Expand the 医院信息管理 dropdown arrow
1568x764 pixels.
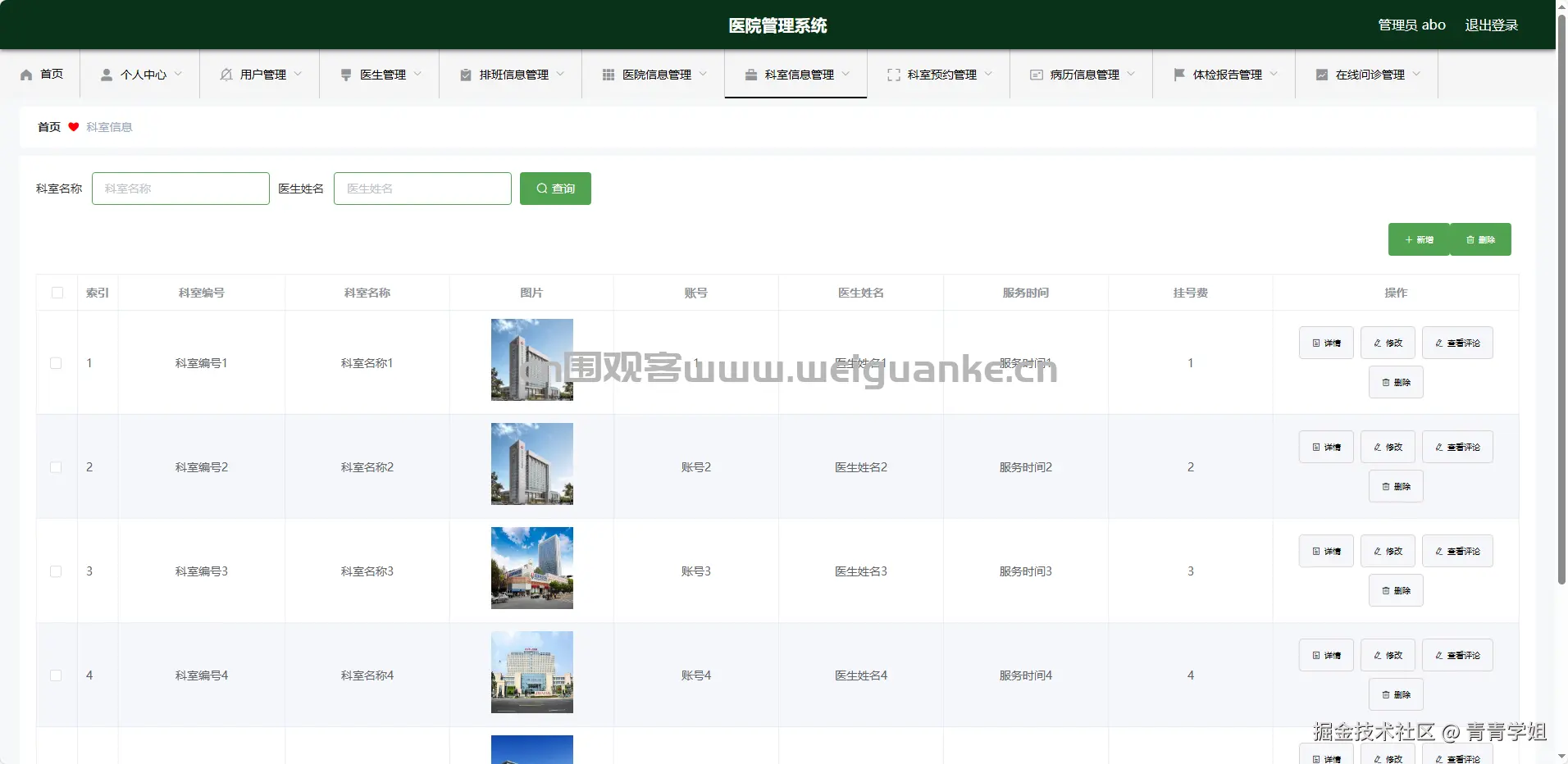click(x=703, y=74)
